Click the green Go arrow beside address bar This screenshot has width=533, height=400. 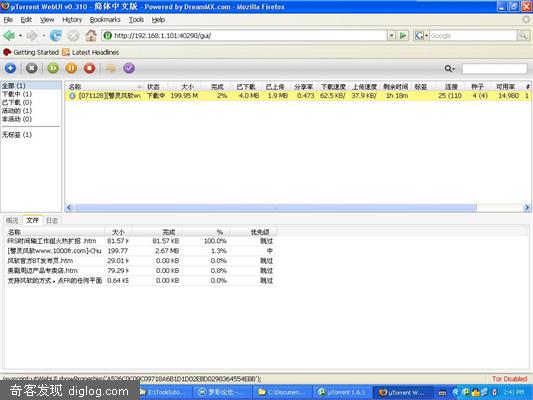403,35
